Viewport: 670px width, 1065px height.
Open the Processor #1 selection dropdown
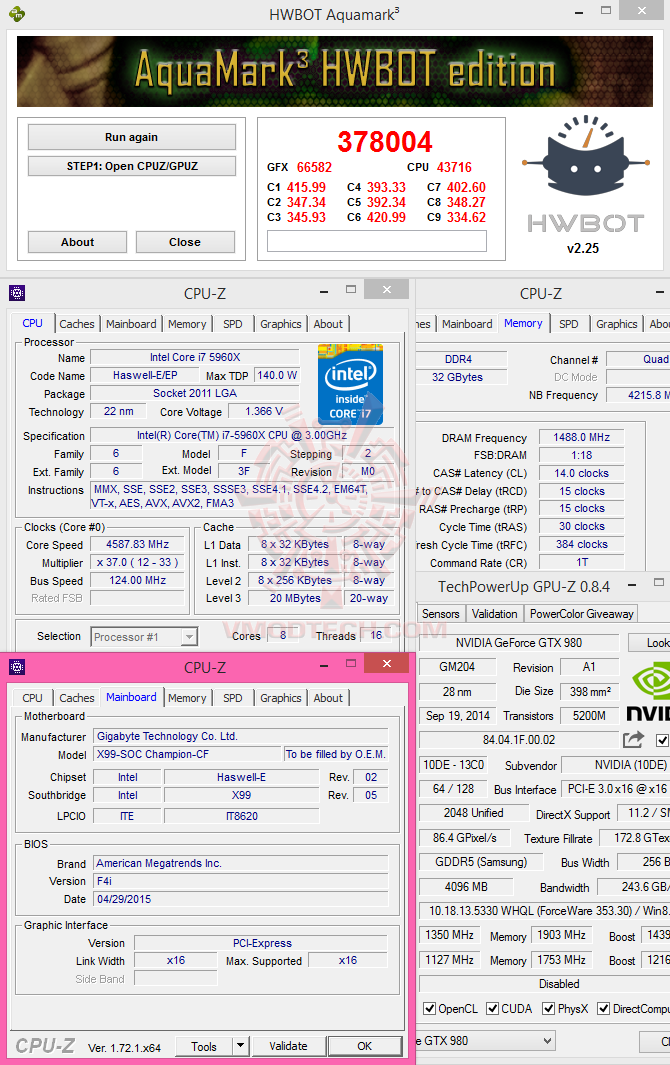144,636
